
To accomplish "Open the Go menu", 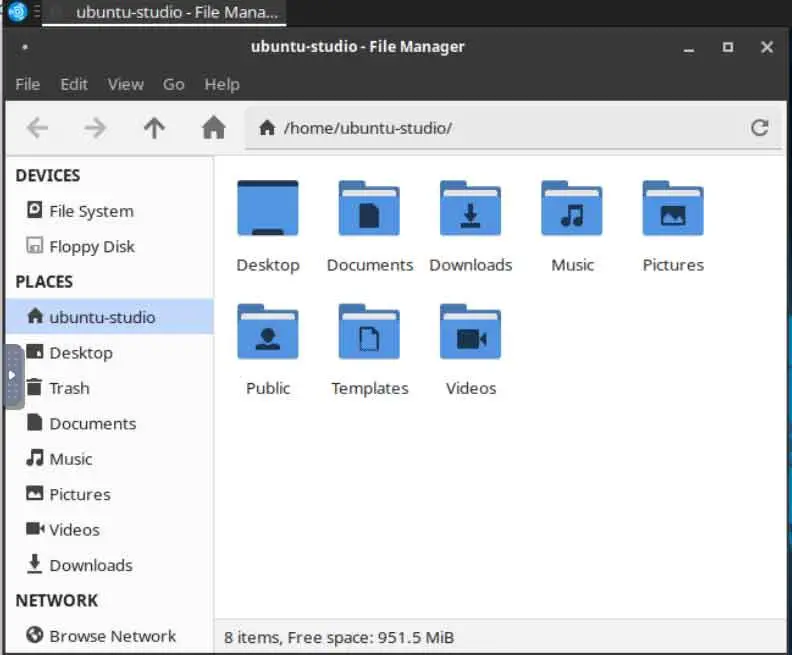I will [x=173, y=84].
